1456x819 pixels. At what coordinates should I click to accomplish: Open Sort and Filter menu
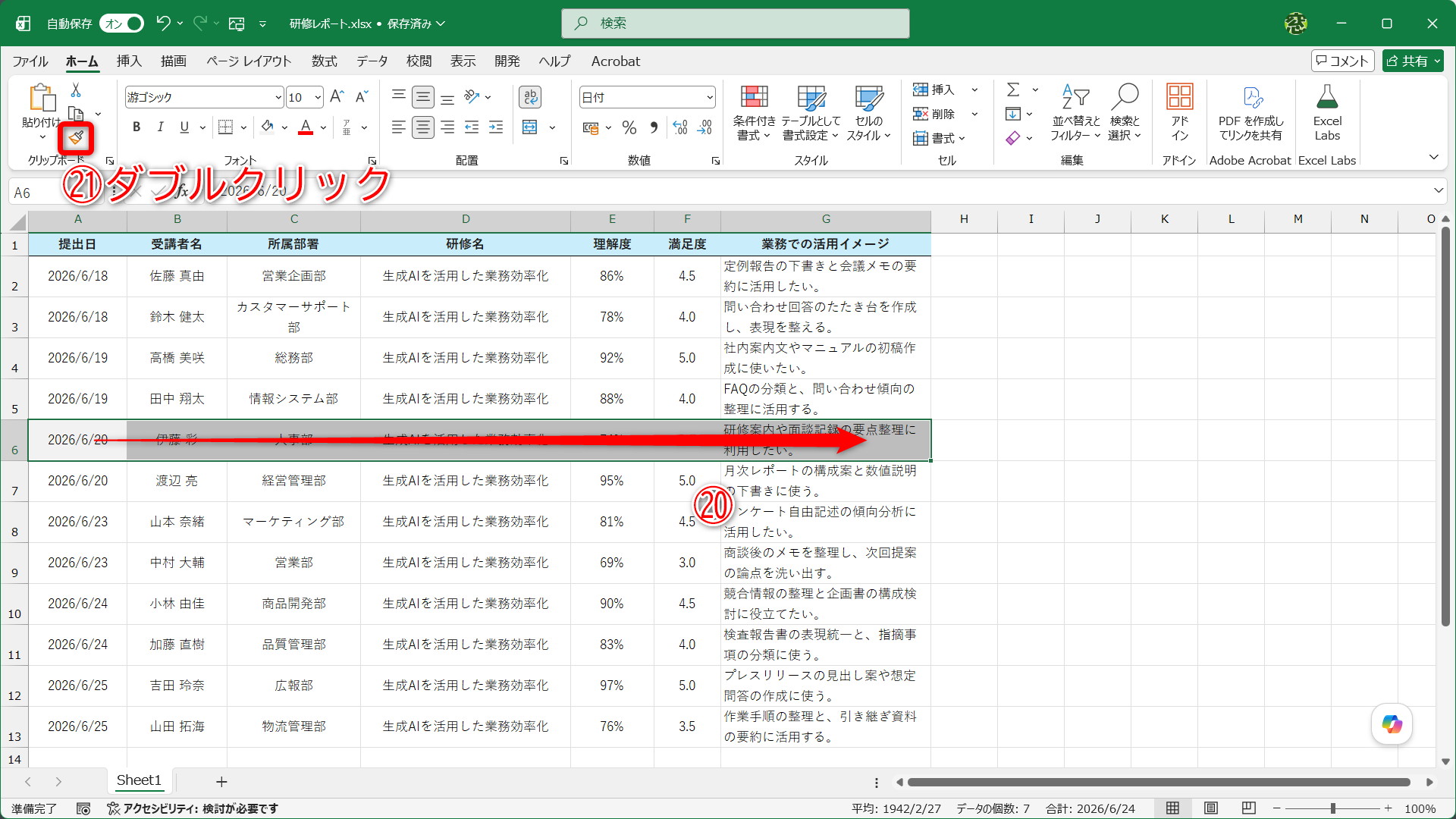click(1075, 113)
